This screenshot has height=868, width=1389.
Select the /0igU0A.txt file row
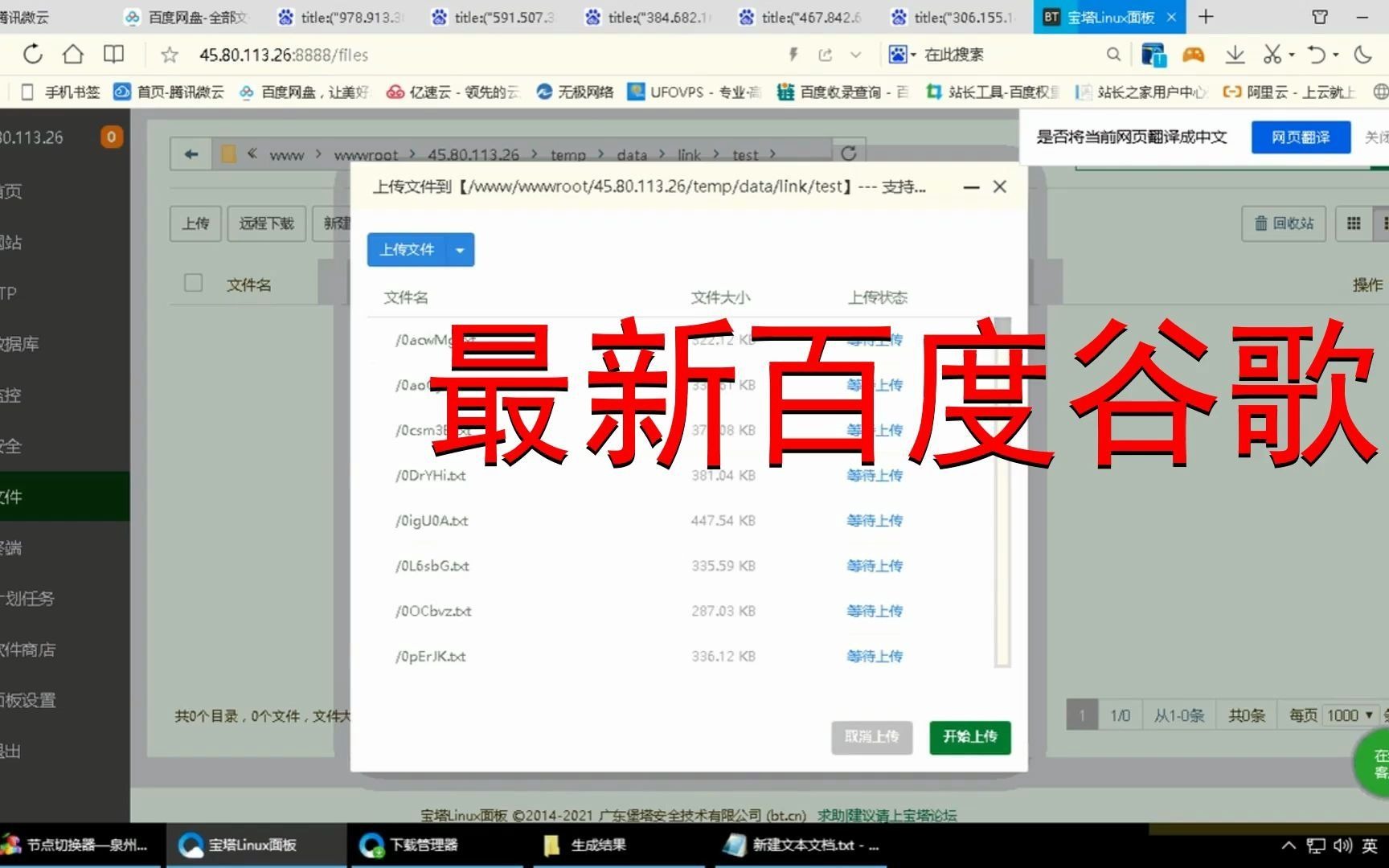pos(681,521)
